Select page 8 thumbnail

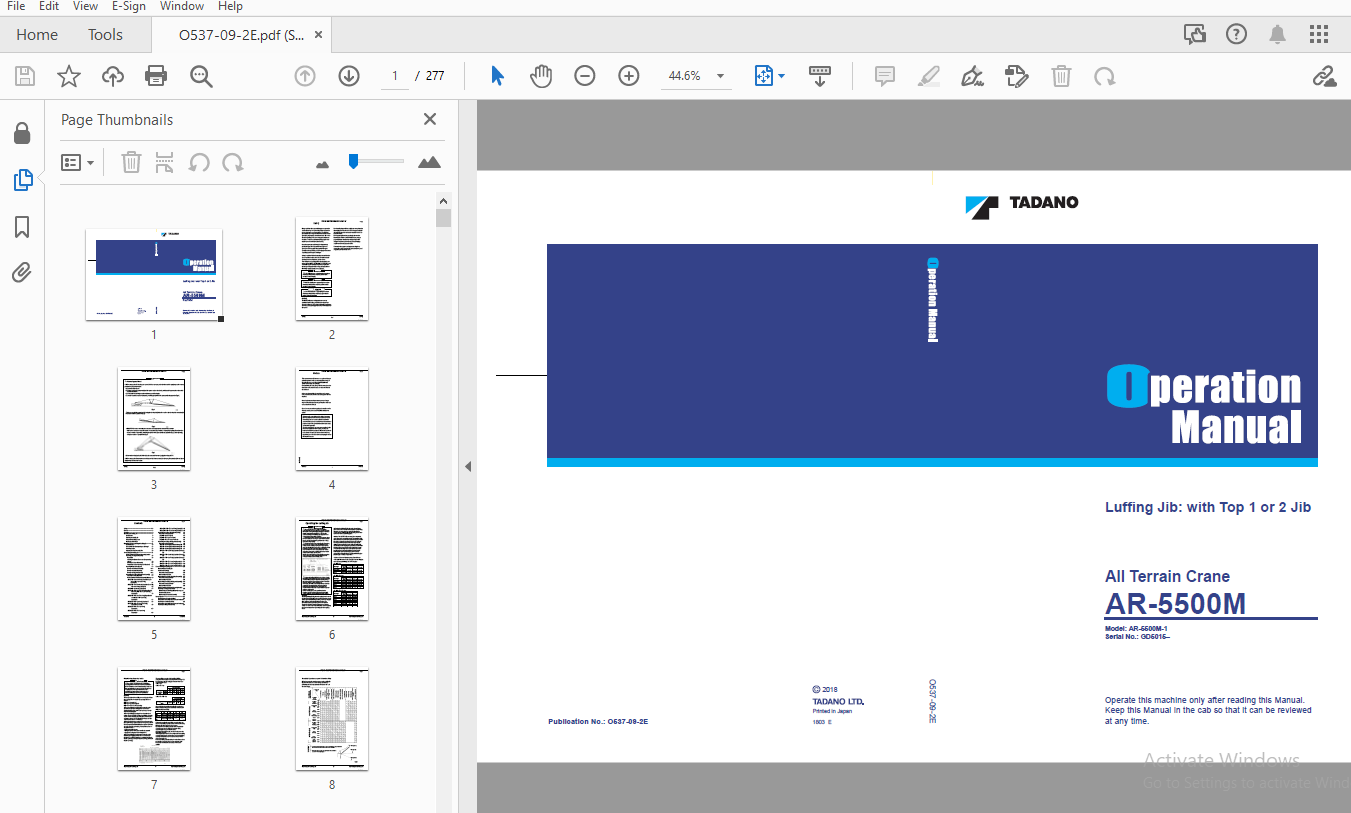click(332, 719)
